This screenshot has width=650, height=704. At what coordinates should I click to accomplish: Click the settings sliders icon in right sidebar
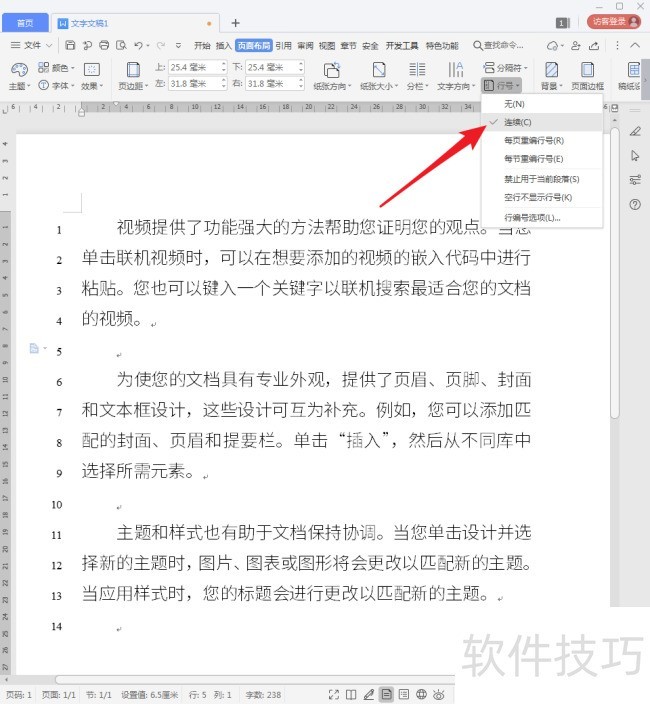(635, 180)
